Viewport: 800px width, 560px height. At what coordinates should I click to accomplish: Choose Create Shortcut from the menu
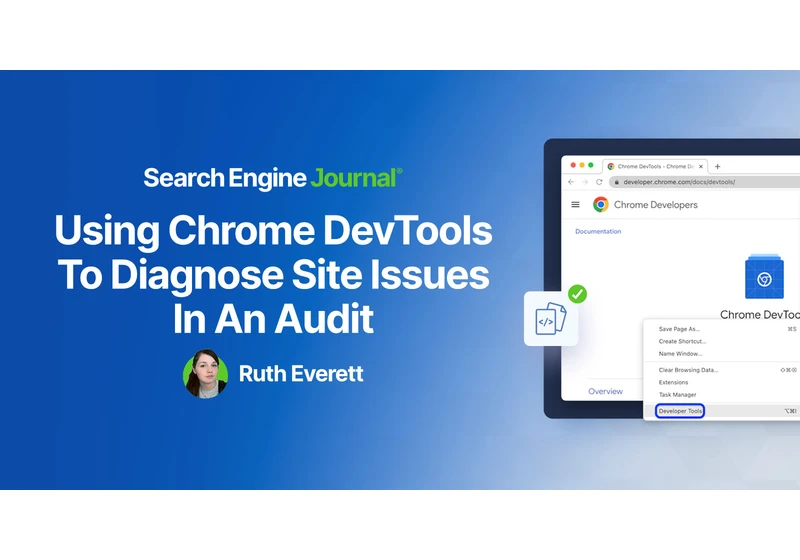(x=721, y=341)
